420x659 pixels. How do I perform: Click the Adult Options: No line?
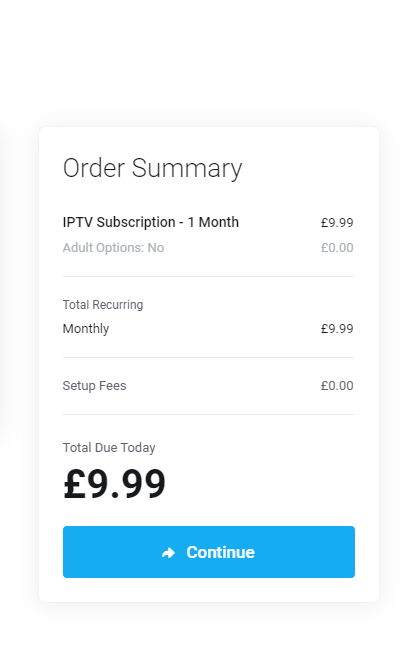(x=114, y=248)
